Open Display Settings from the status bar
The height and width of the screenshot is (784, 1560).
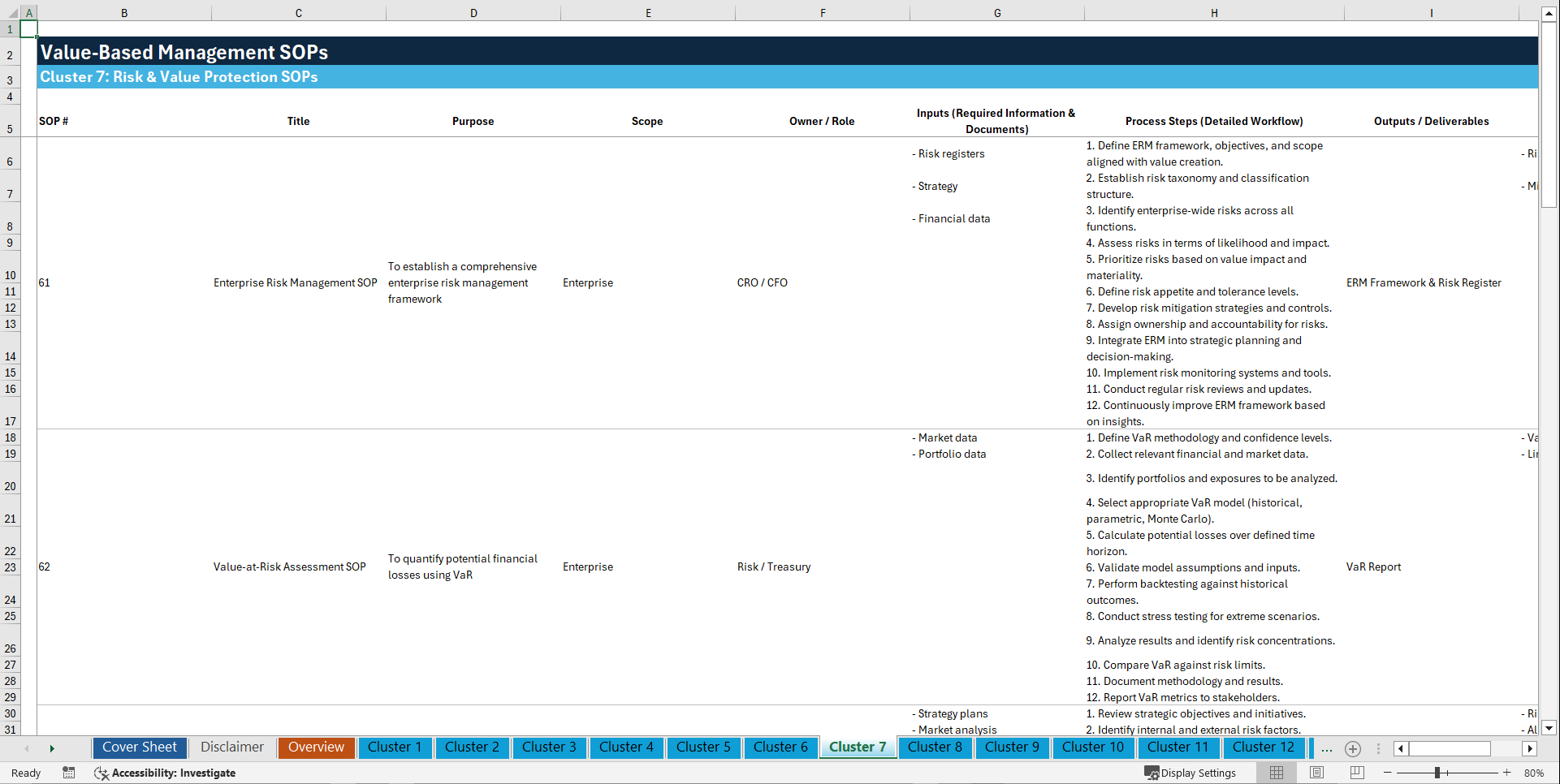coord(1191,773)
